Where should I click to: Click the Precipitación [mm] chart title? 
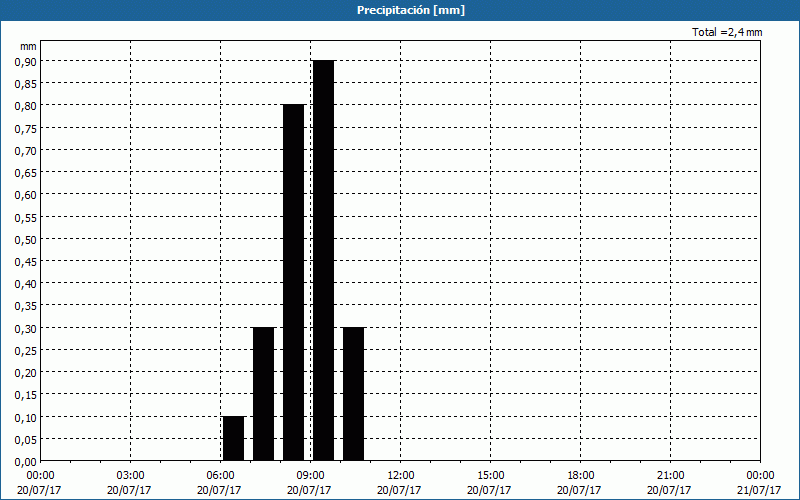(x=411, y=10)
